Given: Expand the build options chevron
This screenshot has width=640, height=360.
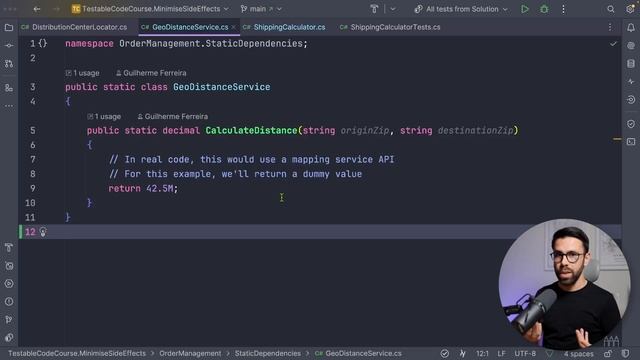Looking at the screenshot, I should point(392,9).
